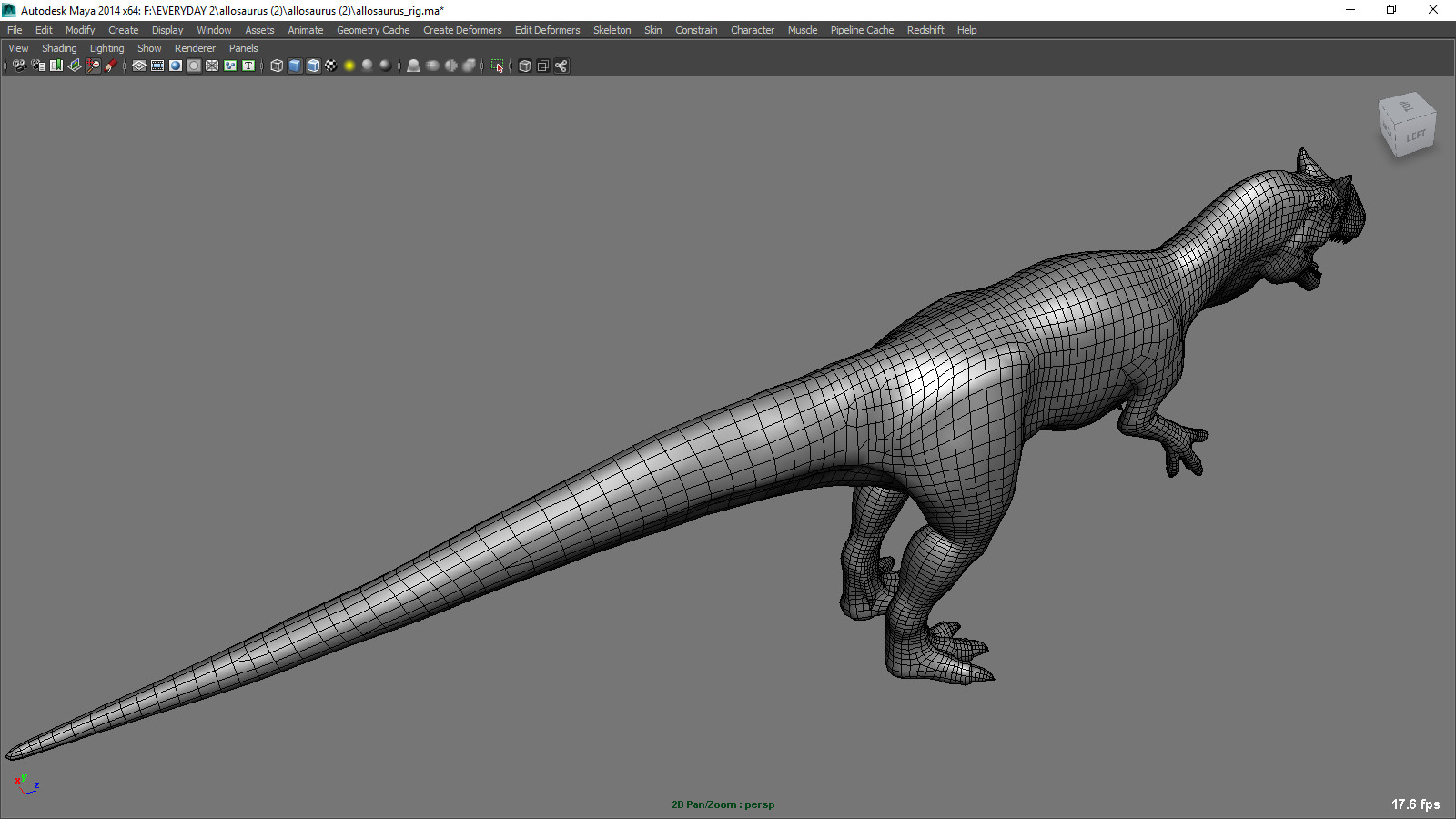The image size is (1456, 819).
Task: Toggle the Safe Title icon
Action: pyautogui.click(x=248, y=66)
